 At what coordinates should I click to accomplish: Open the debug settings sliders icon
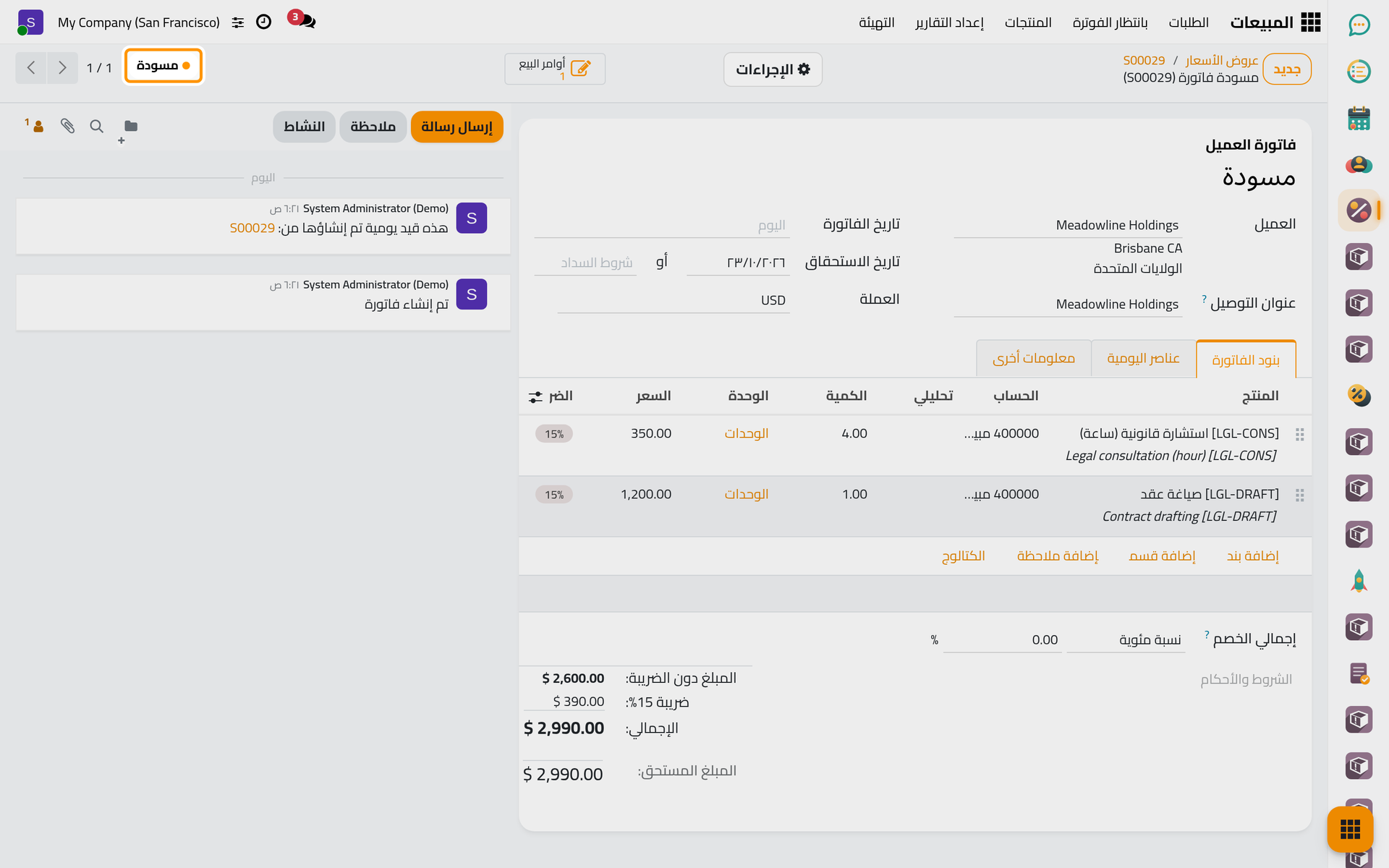click(238, 22)
